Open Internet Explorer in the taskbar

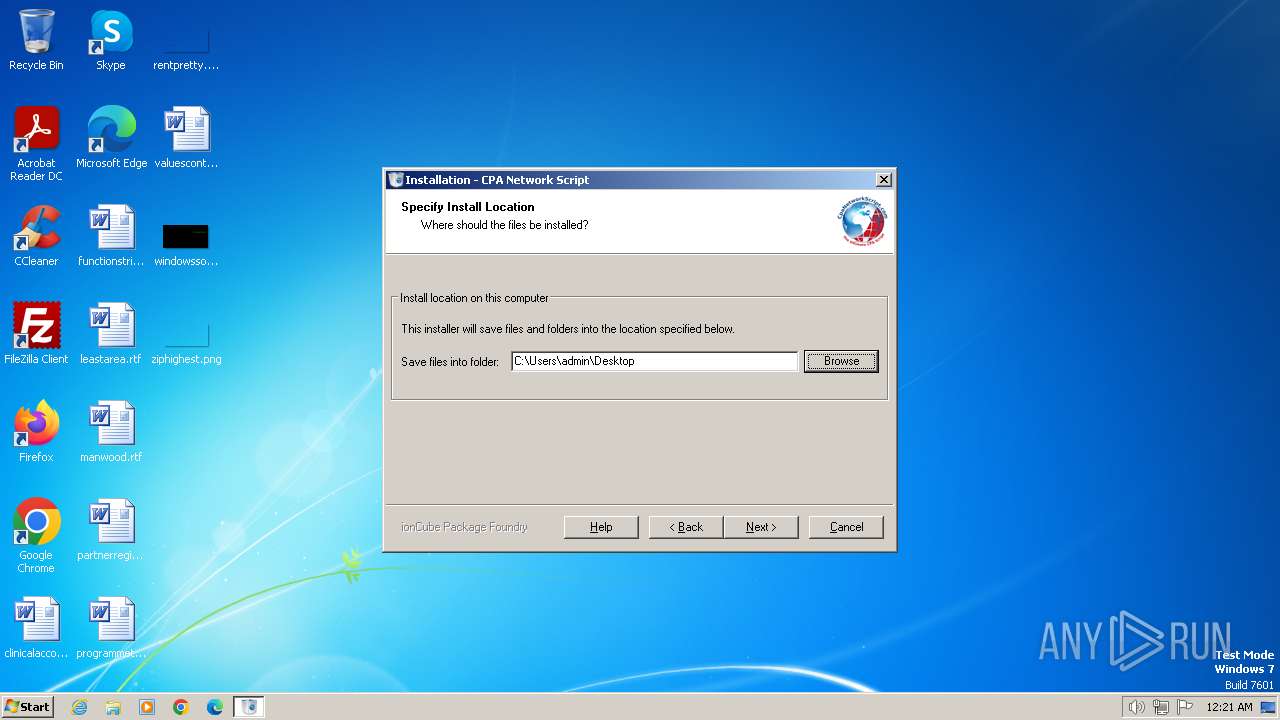pyautogui.click(x=79, y=707)
